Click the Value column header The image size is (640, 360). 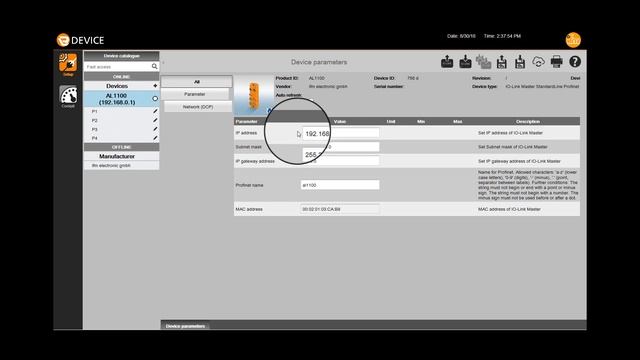point(340,122)
